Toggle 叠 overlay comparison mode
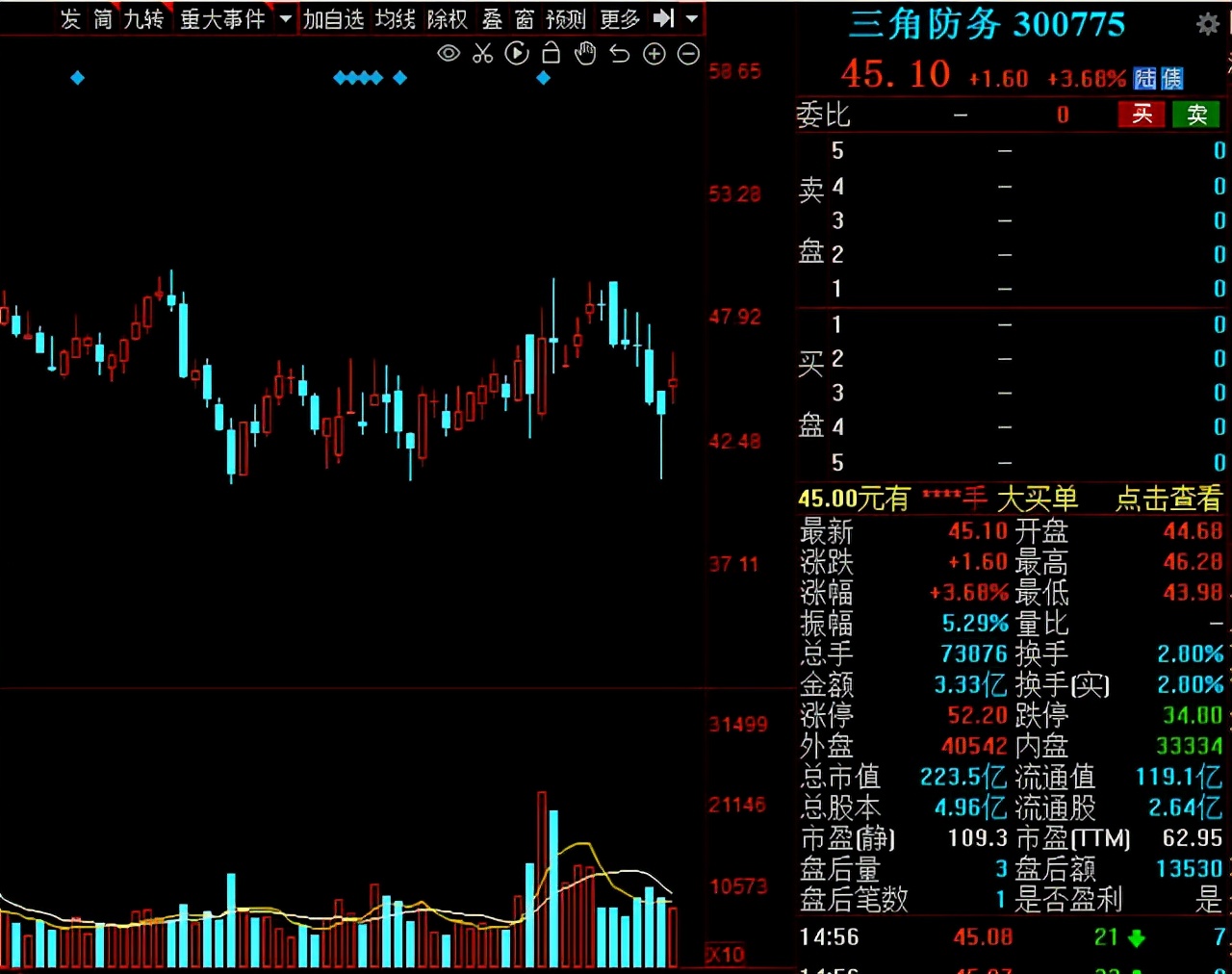 pyautogui.click(x=492, y=19)
